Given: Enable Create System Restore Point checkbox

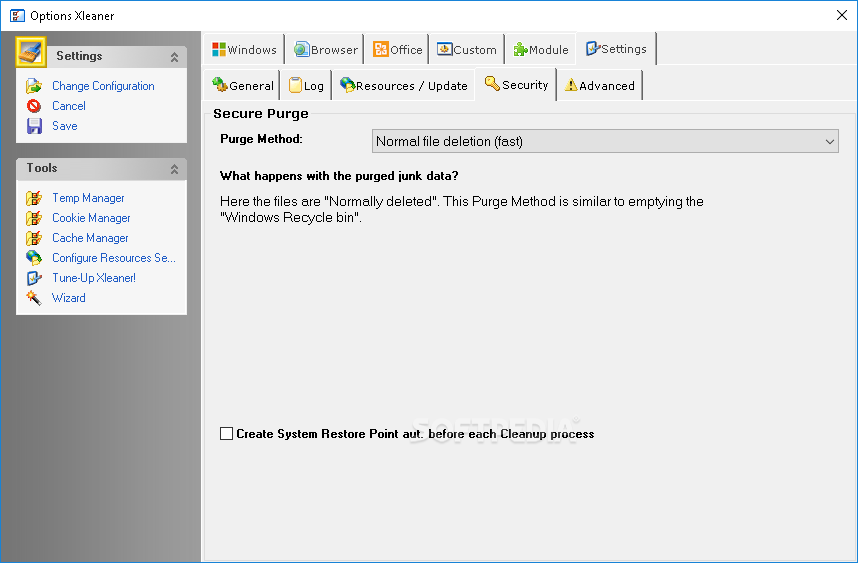Looking at the screenshot, I should pos(227,433).
